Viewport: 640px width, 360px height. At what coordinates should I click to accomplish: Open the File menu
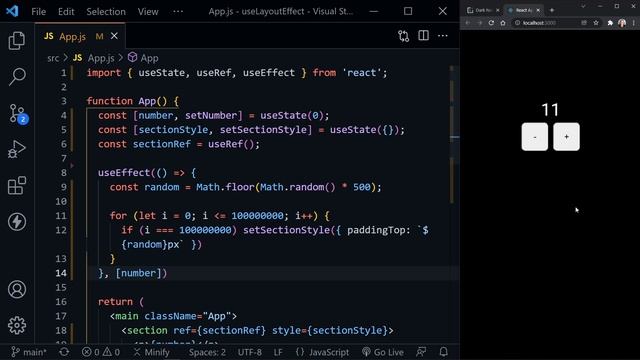(x=39, y=11)
